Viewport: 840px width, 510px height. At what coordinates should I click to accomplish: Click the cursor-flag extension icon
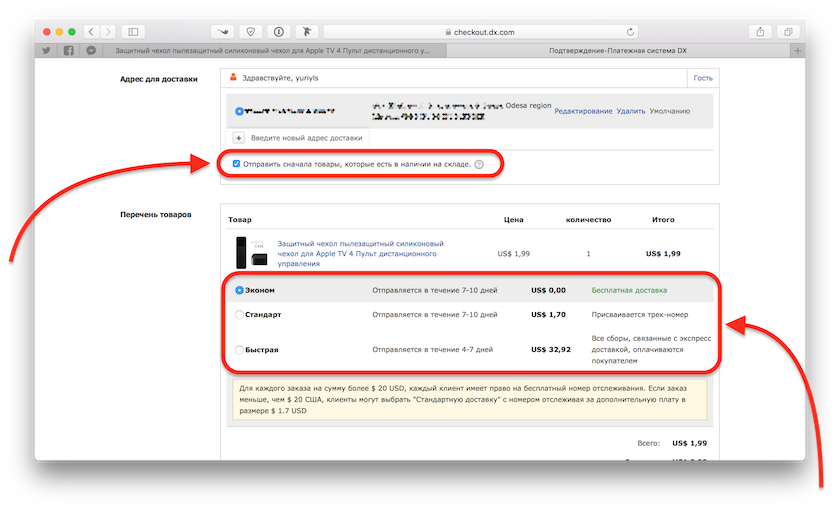[x=307, y=32]
